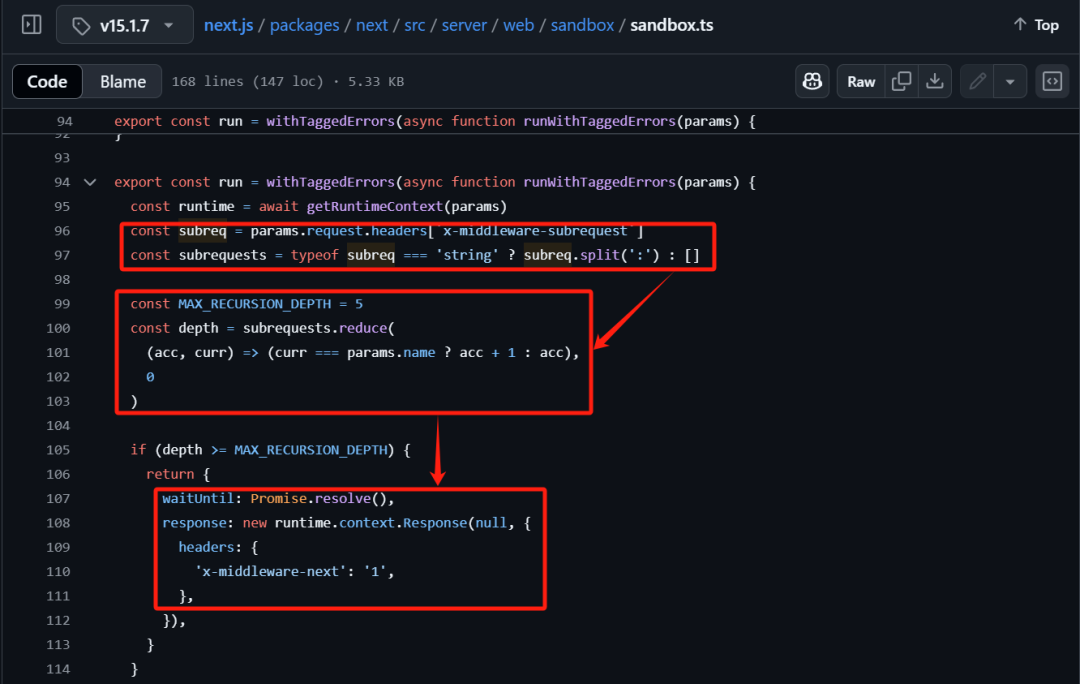Jump to Top of the file
This screenshot has width=1080, height=684.
point(1035,25)
